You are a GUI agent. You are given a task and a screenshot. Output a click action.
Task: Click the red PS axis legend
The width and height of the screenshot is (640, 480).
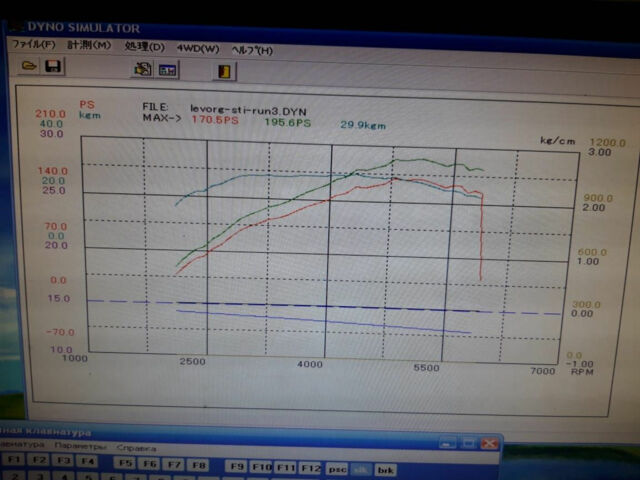click(87, 105)
